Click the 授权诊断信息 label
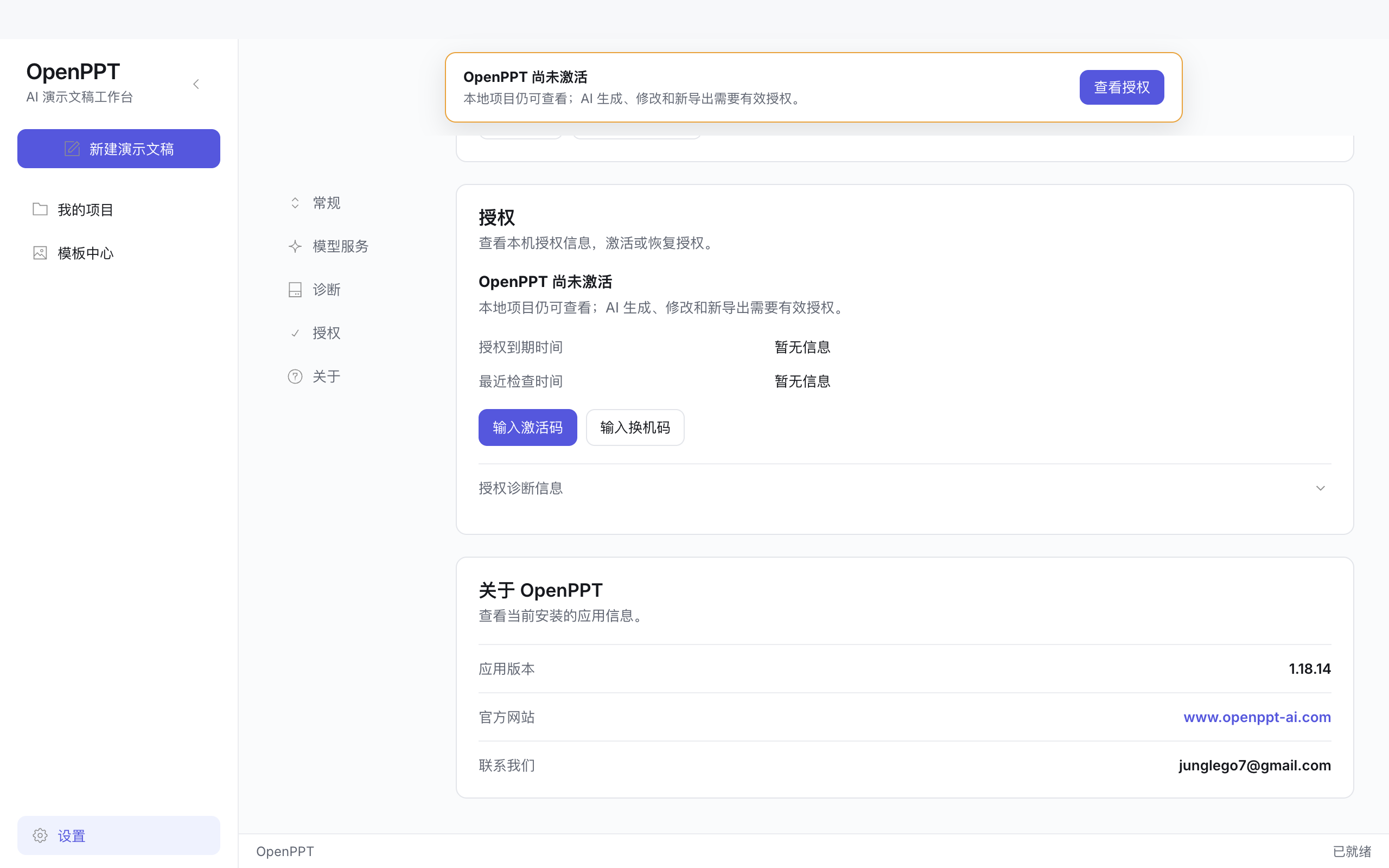The height and width of the screenshot is (868, 1389). pyautogui.click(x=520, y=488)
